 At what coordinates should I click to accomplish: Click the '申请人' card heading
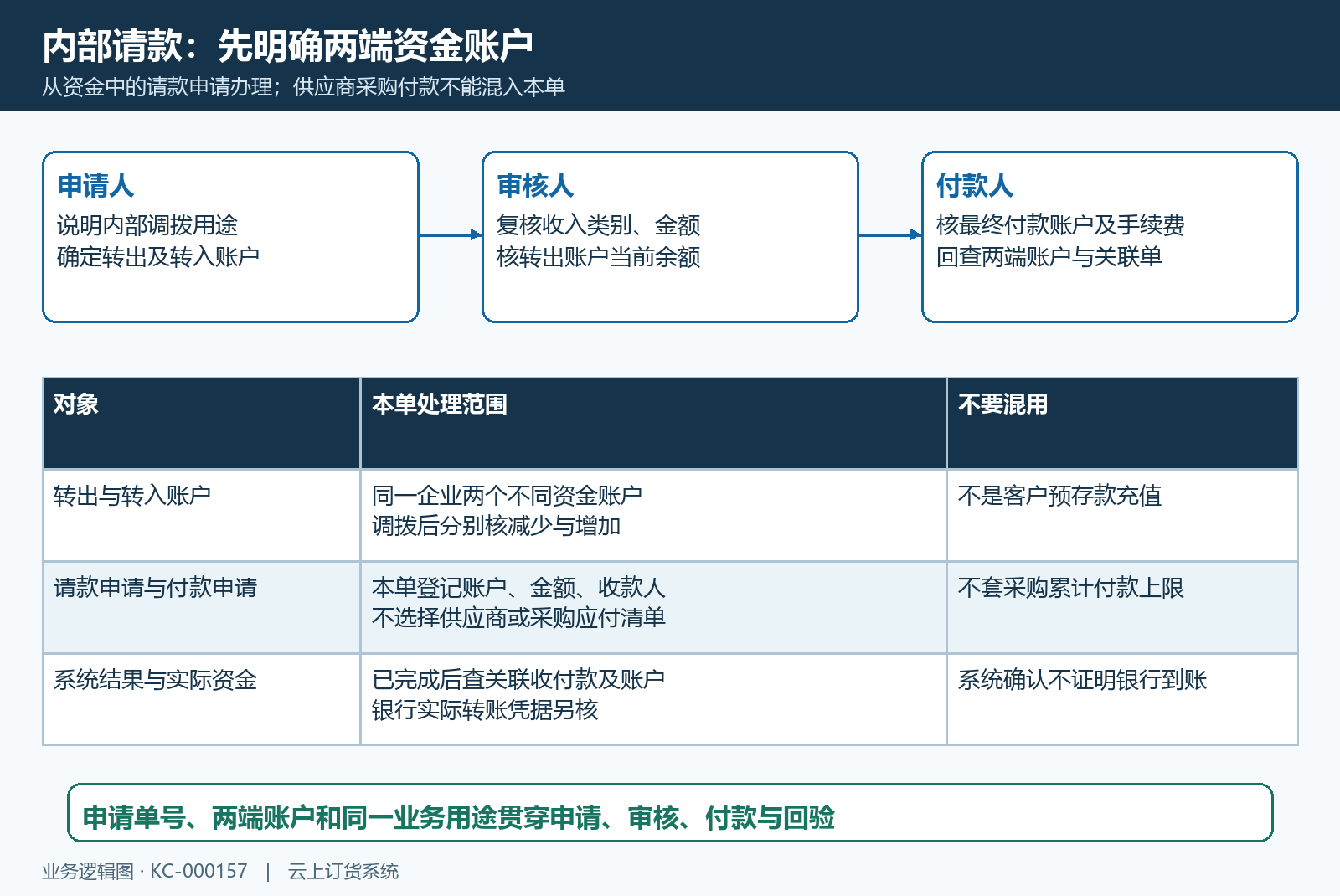coord(95,185)
